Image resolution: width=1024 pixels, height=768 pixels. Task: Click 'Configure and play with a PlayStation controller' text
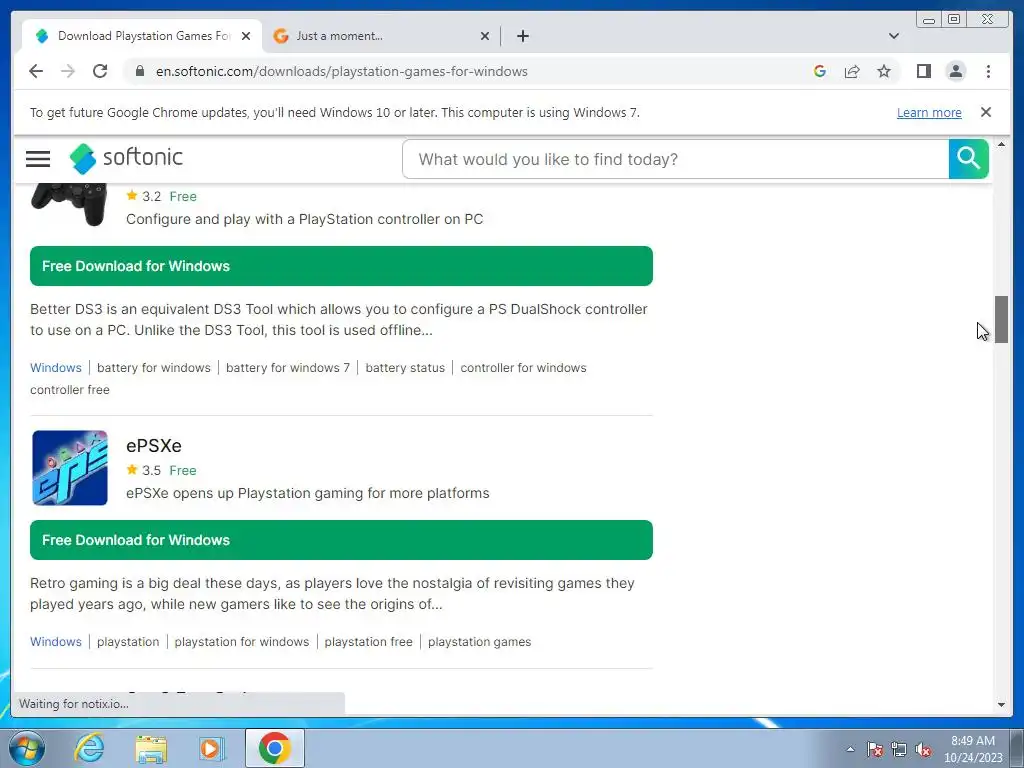pos(304,219)
